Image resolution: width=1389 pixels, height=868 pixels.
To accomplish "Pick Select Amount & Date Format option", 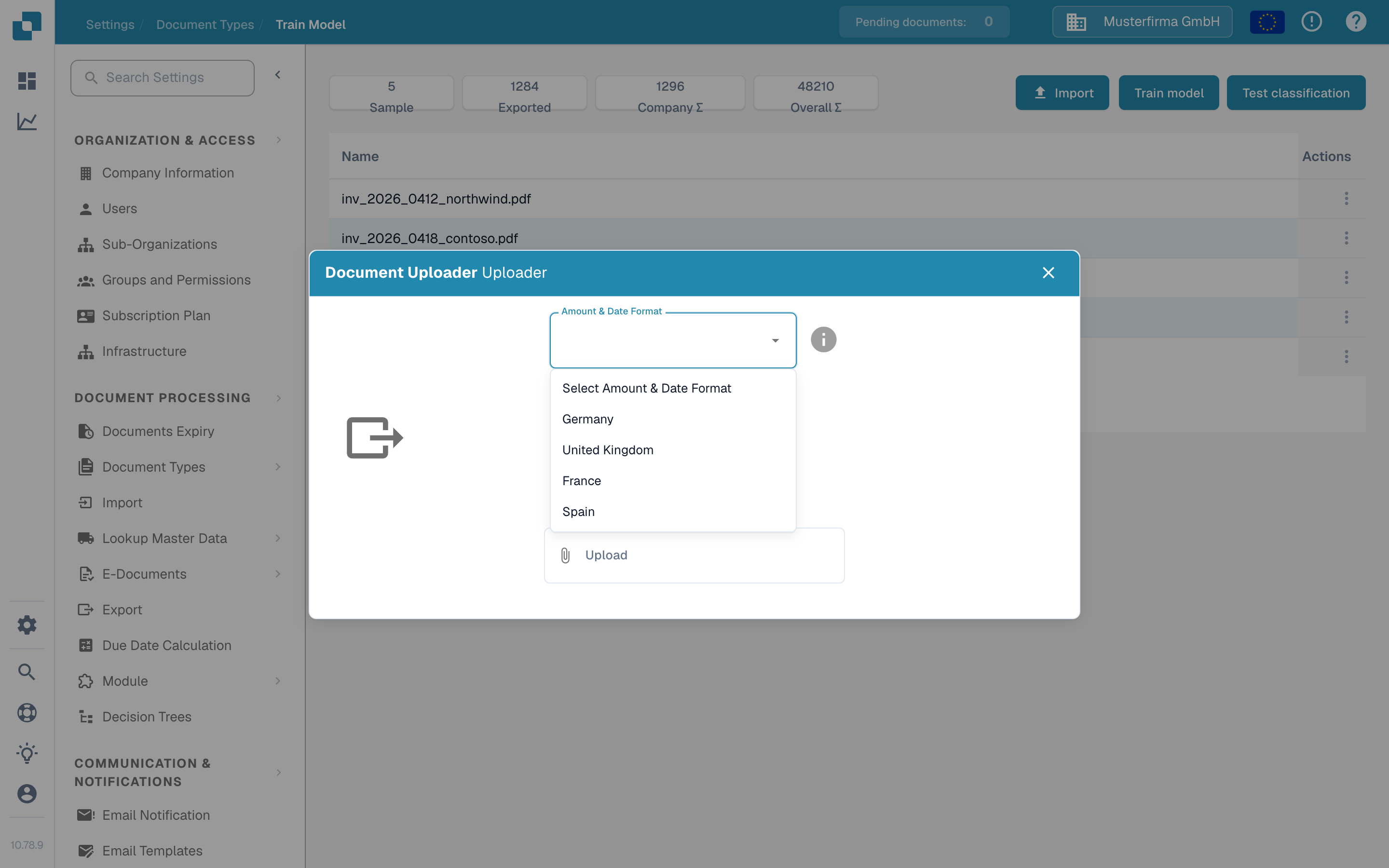I will click(673, 388).
